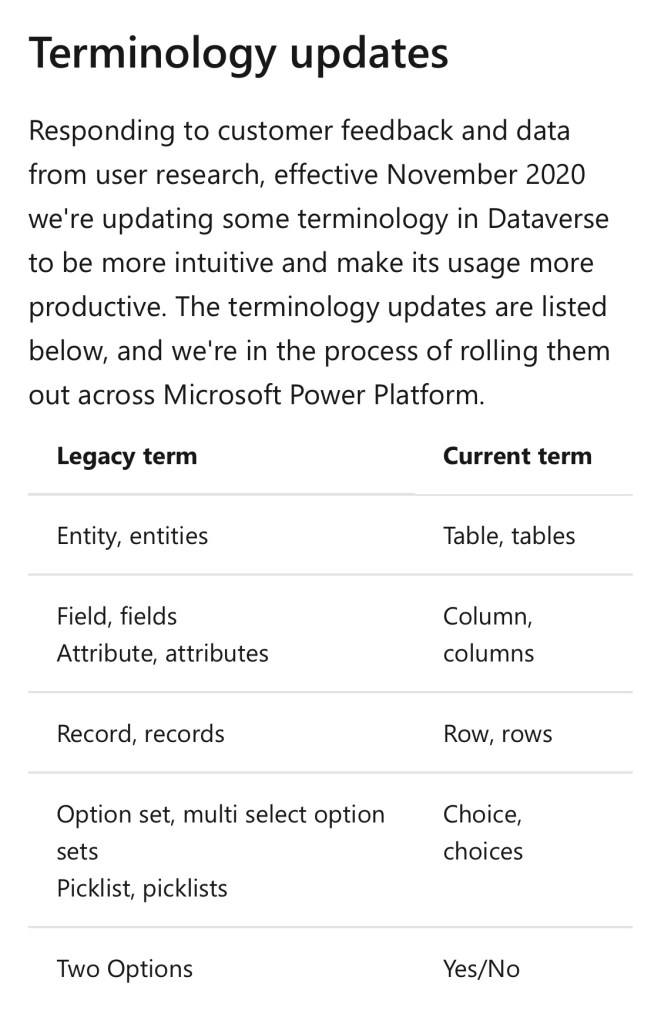This screenshot has width=661, height=1024.
Task: Click the "Row, rows" table cell
Action: 497,733
